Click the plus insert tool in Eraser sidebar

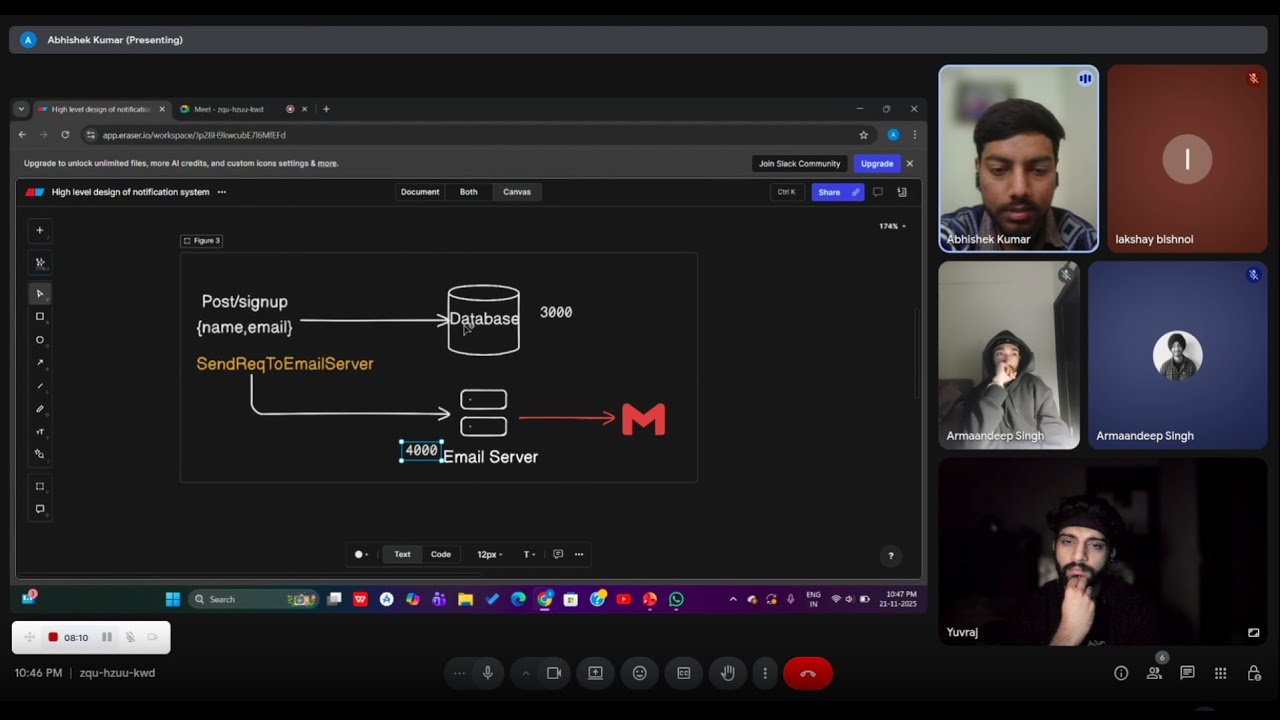(40, 230)
